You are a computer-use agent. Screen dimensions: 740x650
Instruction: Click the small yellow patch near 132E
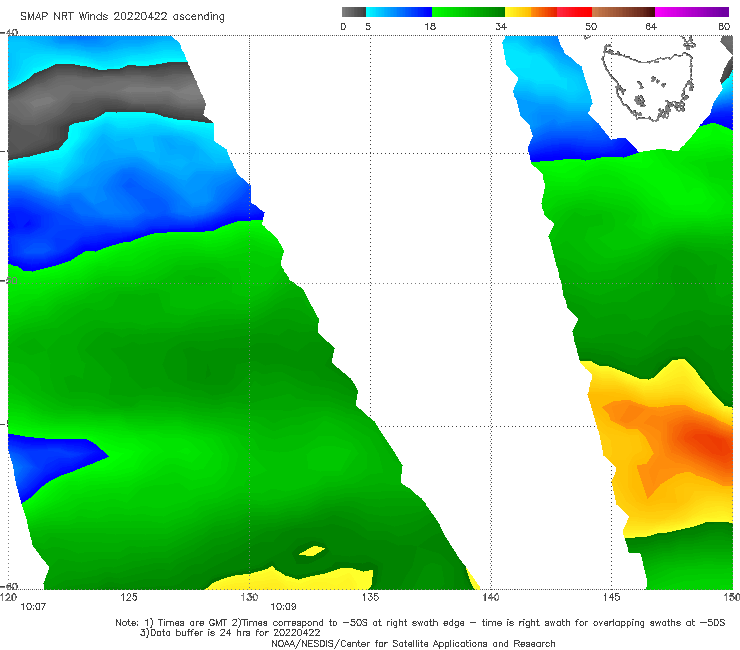[x=311, y=551]
